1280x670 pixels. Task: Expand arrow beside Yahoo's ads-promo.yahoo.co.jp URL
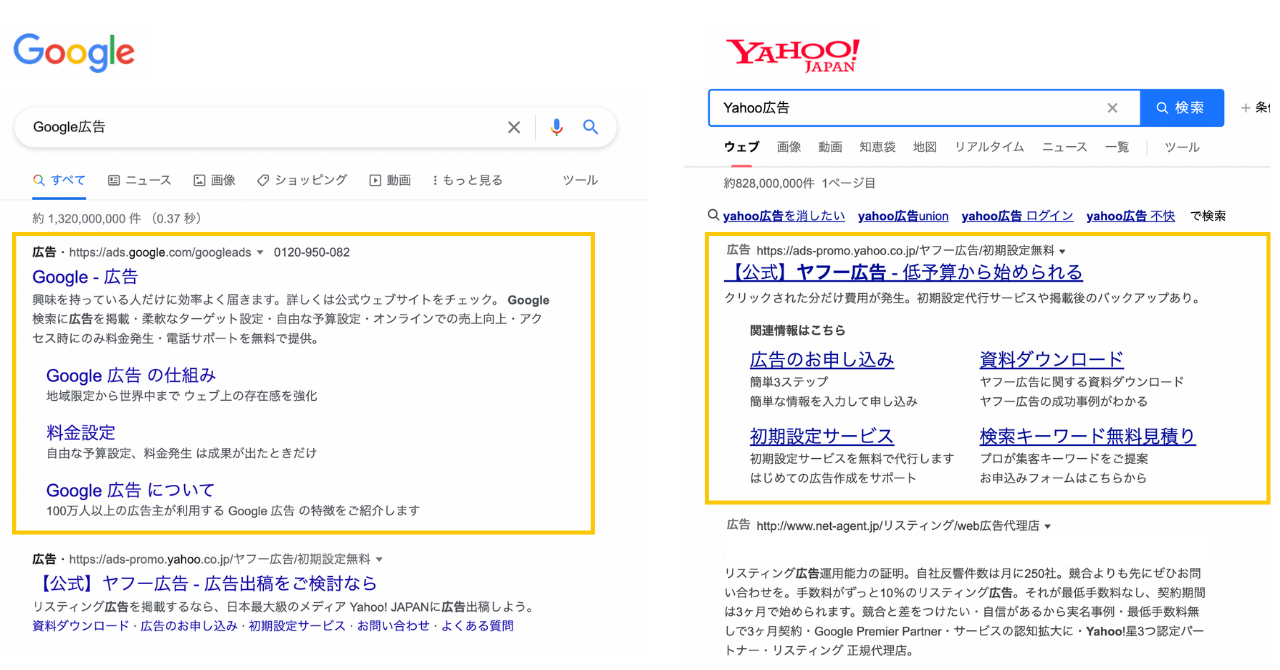click(x=1063, y=251)
